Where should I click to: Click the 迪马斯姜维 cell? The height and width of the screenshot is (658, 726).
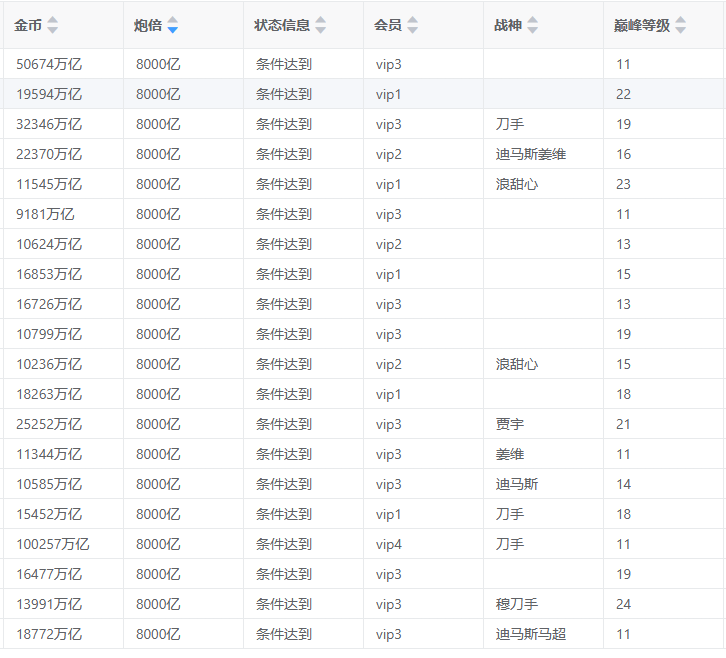[531, 154]
